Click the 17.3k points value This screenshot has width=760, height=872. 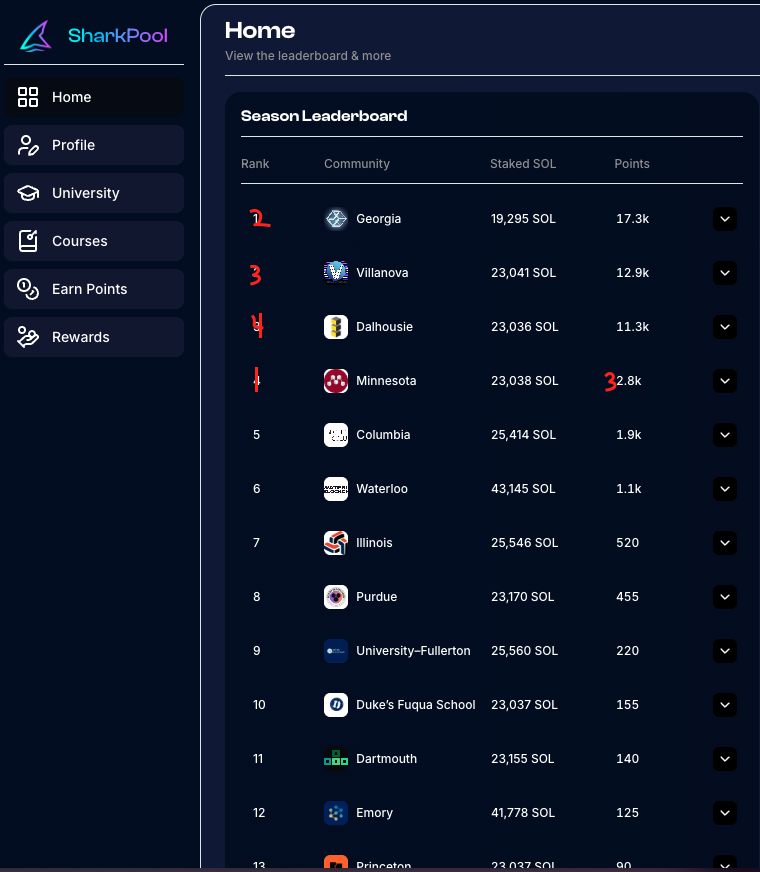tap(632, 219)
